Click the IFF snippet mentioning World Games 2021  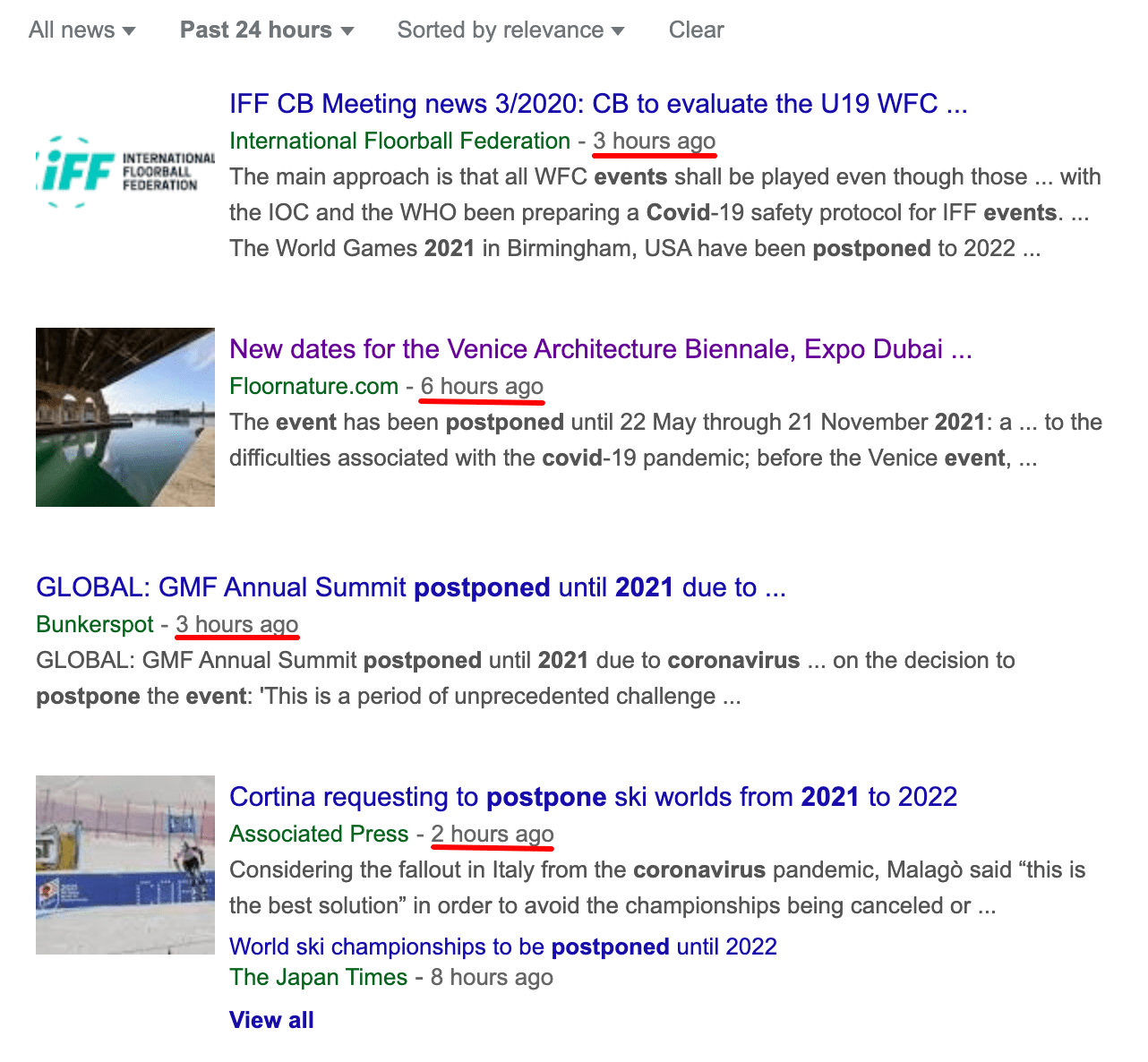click(665, 212)
